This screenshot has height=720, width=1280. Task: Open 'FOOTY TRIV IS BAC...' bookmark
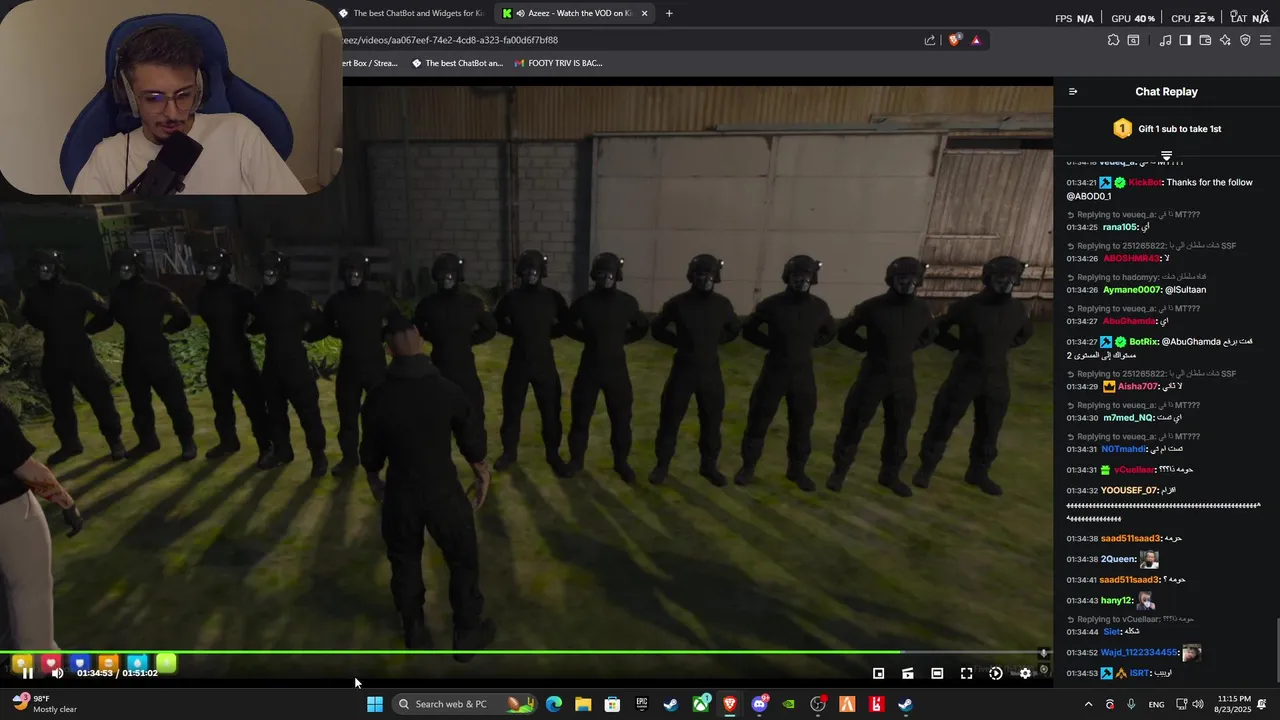click(x=558, y=63)
